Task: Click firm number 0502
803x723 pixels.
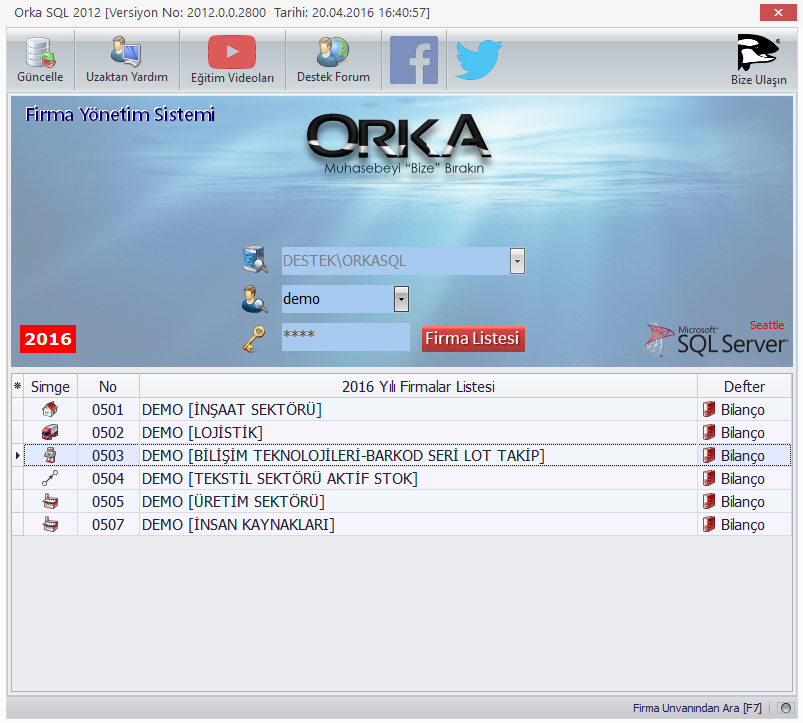Action: 108,433
